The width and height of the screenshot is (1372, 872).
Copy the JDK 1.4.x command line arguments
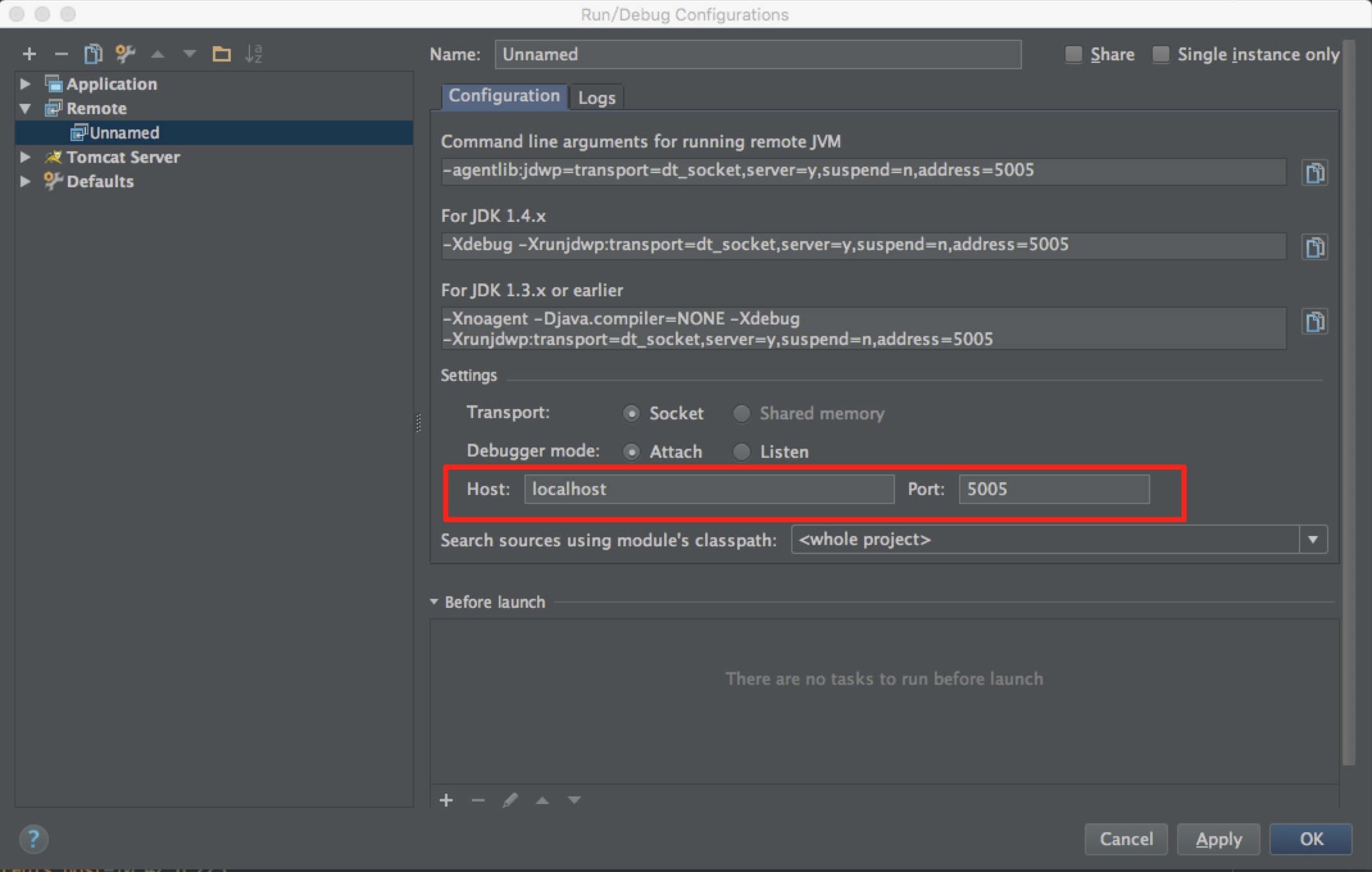[1314, 247]
